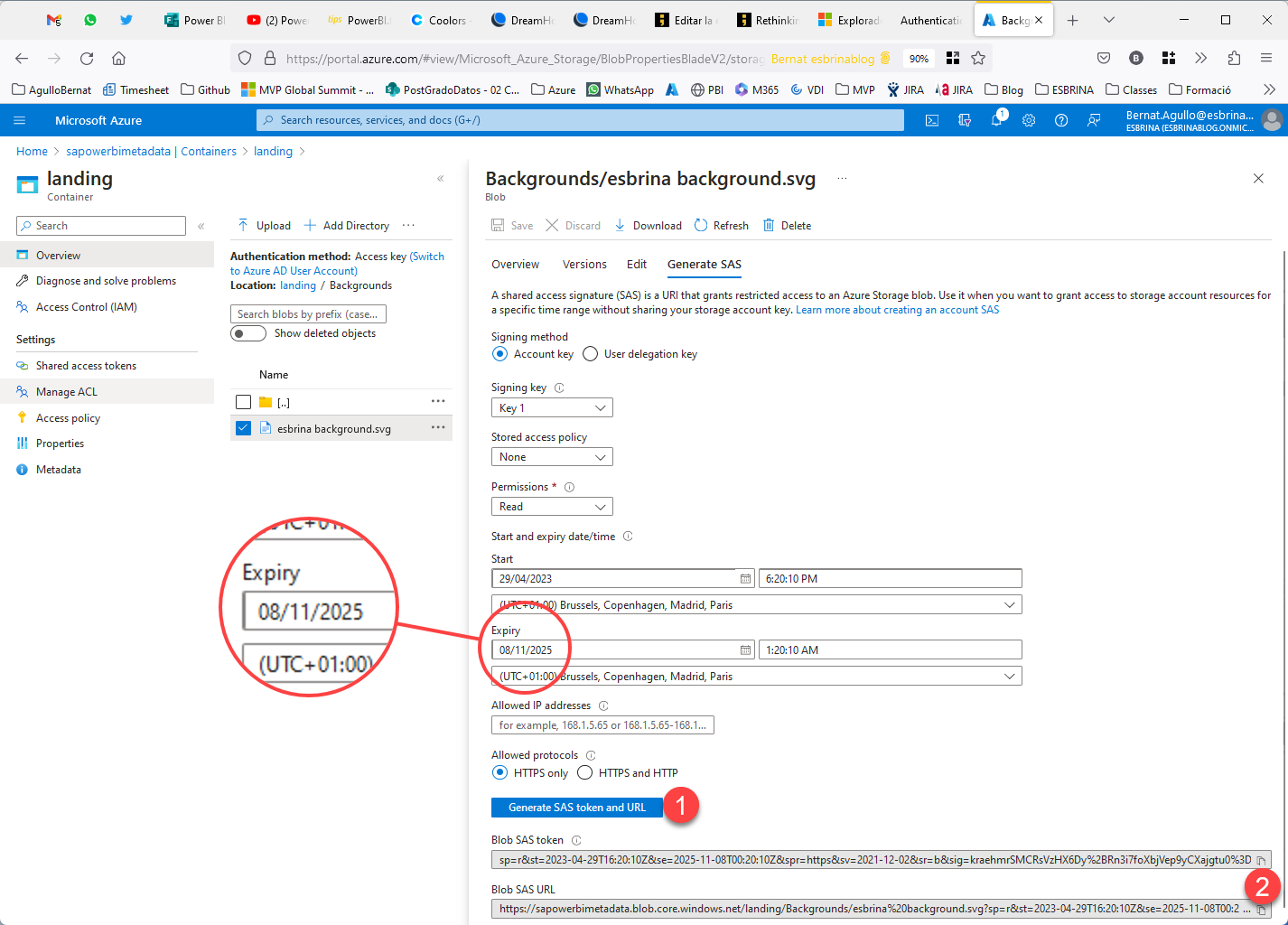Select HTTPS and HTTP protocol option
Viewport: 1288px width, 925px height.
click(585, 773)
